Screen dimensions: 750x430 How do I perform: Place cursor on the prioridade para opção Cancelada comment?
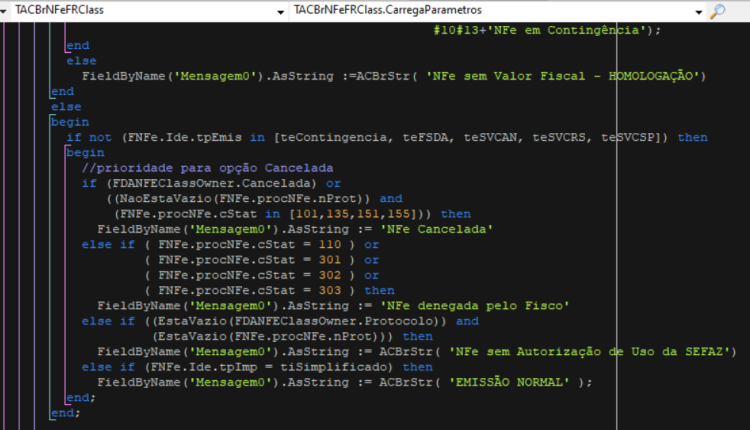[208, 168]
